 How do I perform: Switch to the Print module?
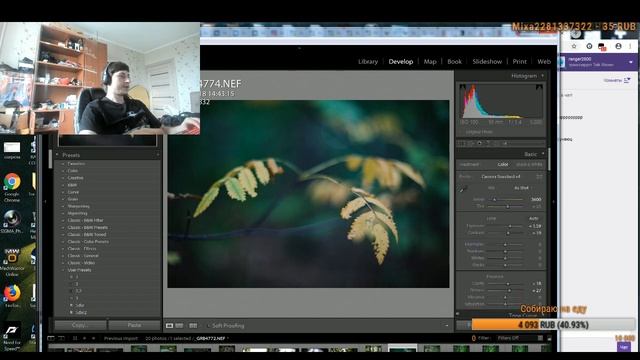click(x=520, y=61)
